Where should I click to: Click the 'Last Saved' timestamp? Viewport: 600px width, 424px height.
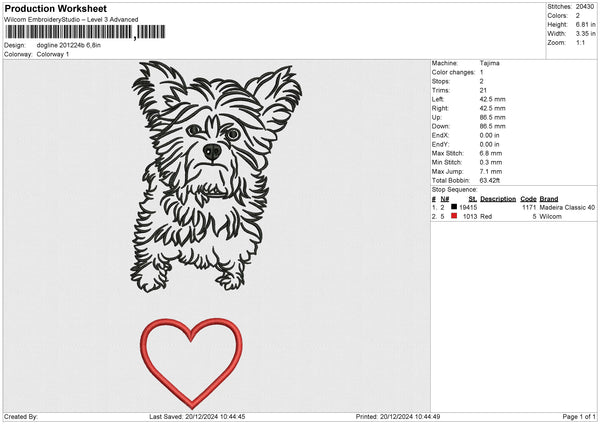click(x=197, y=417)
